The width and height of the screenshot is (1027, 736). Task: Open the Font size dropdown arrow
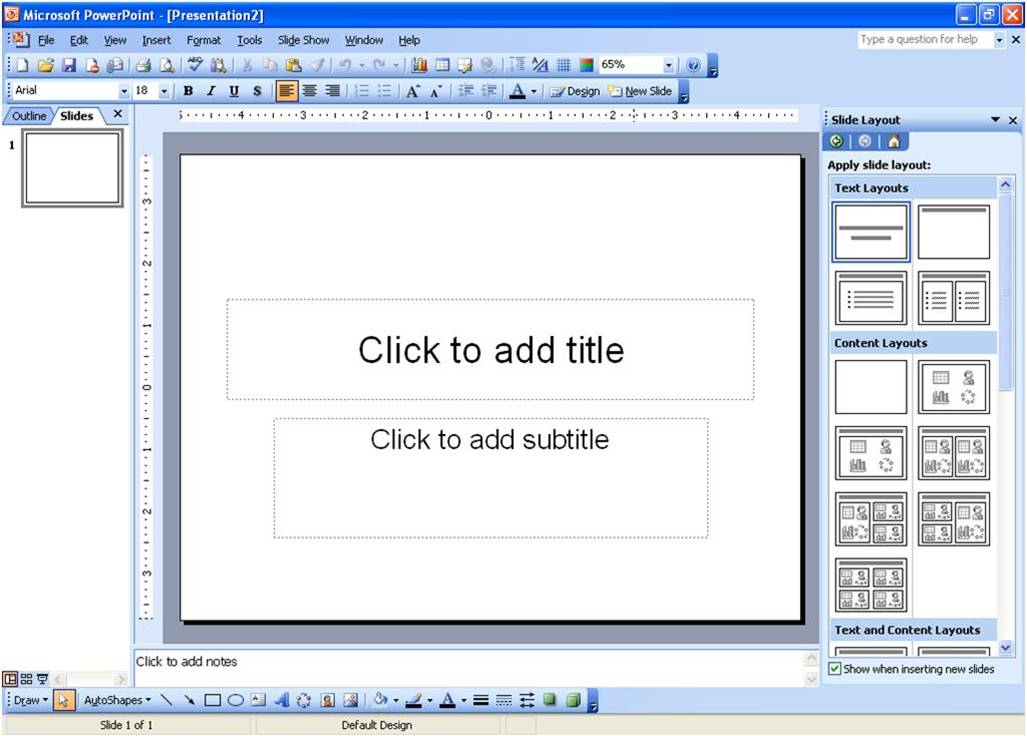point(164,91)
